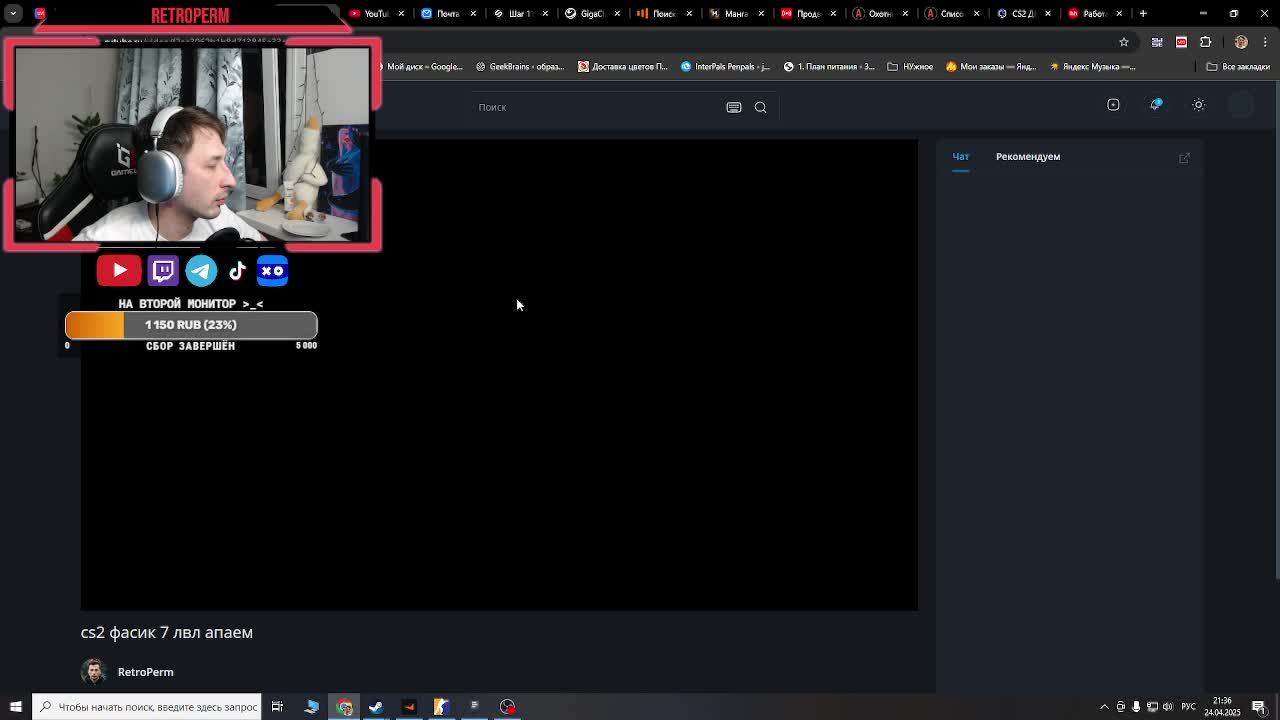Open the Чат tab

click(x=961, y=157)
